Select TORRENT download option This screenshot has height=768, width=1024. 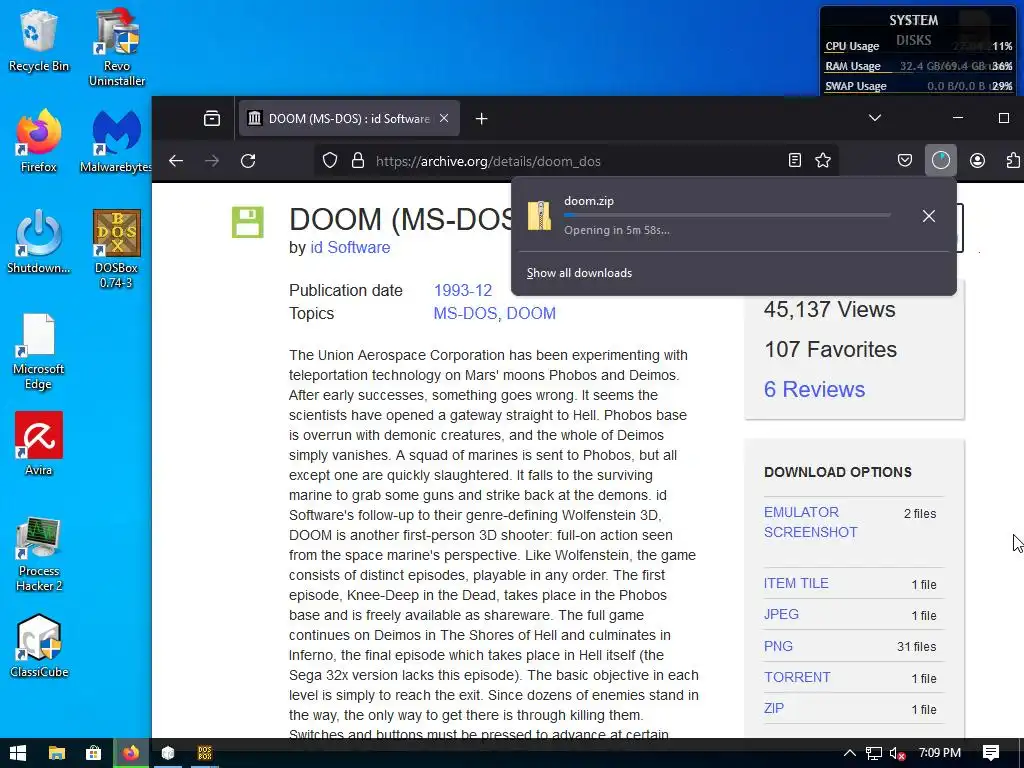coord(797,677)
